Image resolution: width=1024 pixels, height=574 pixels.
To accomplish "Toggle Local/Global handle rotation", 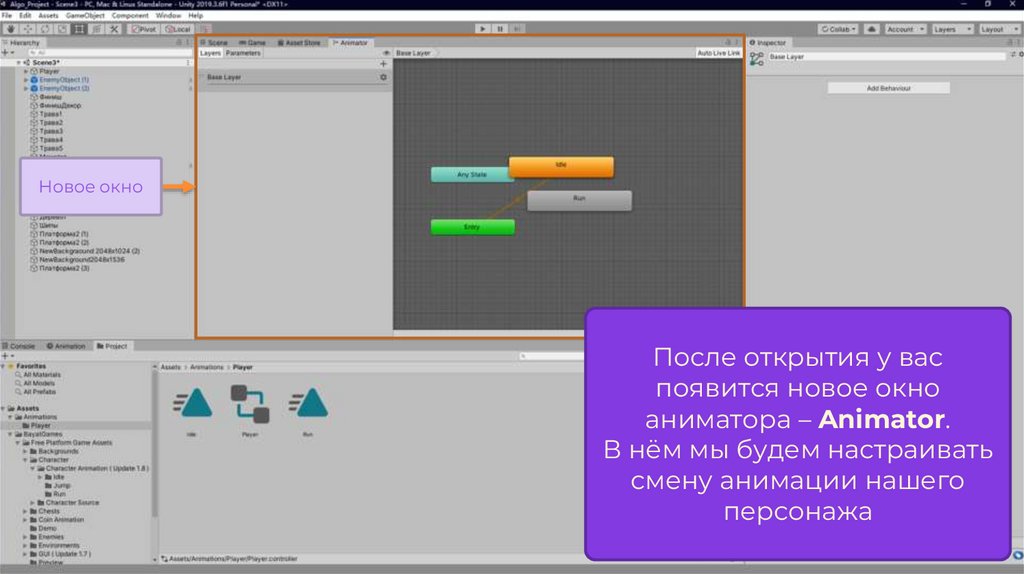I will coord(177,29).
